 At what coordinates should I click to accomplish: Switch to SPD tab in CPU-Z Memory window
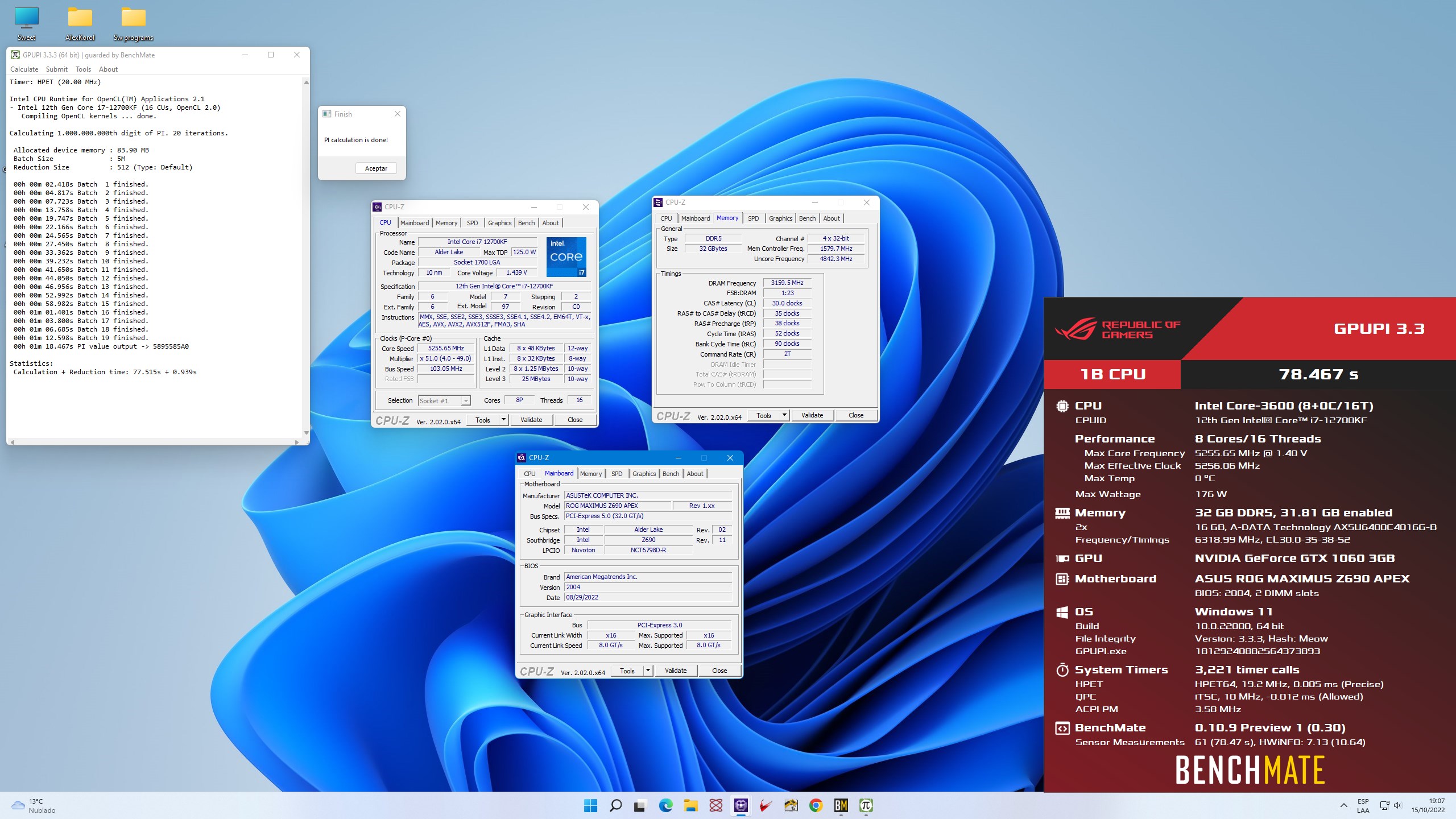tap(753, 218)
